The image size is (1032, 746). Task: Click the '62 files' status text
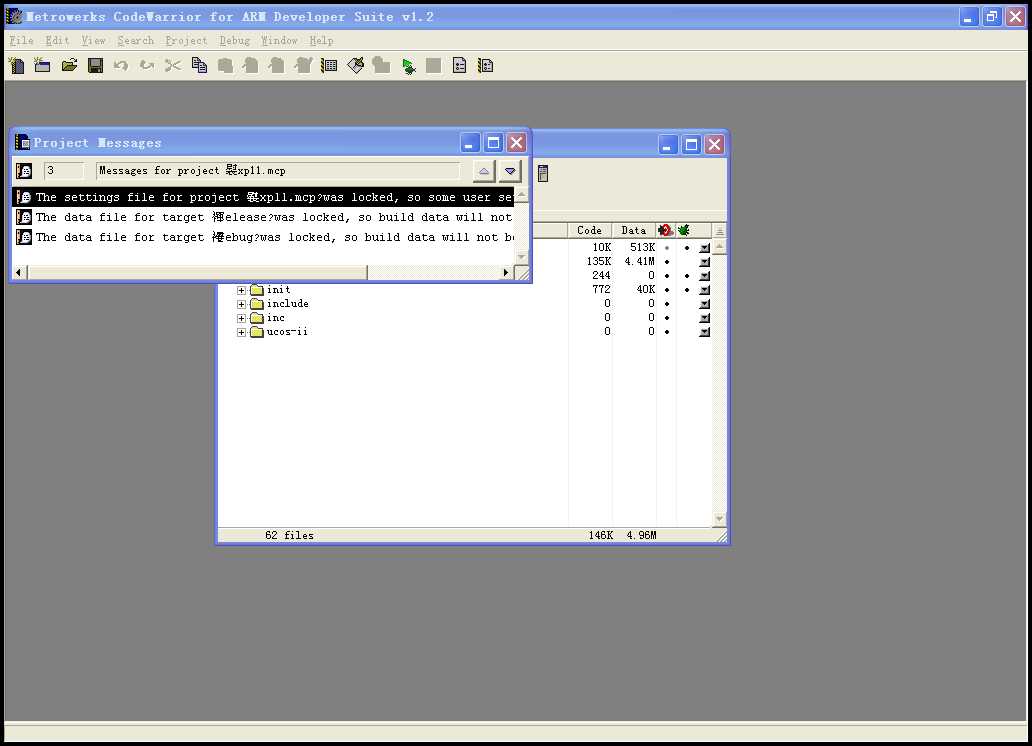click(x=289, y=536)
